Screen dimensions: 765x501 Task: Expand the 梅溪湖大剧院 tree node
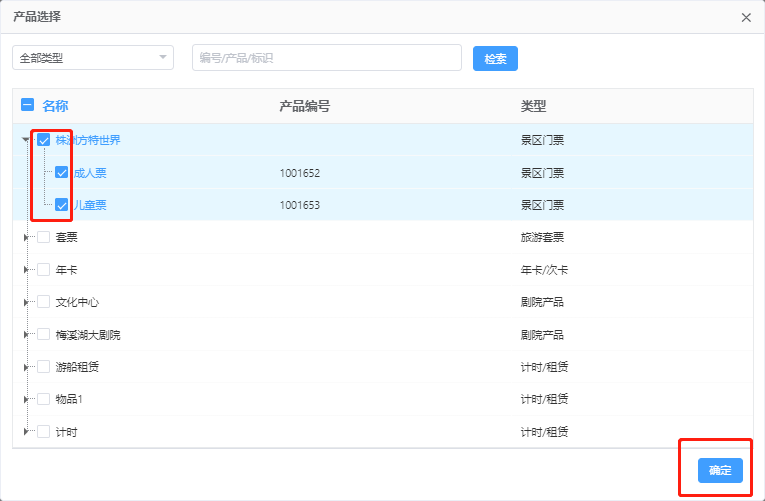click(x=26, y=335)
